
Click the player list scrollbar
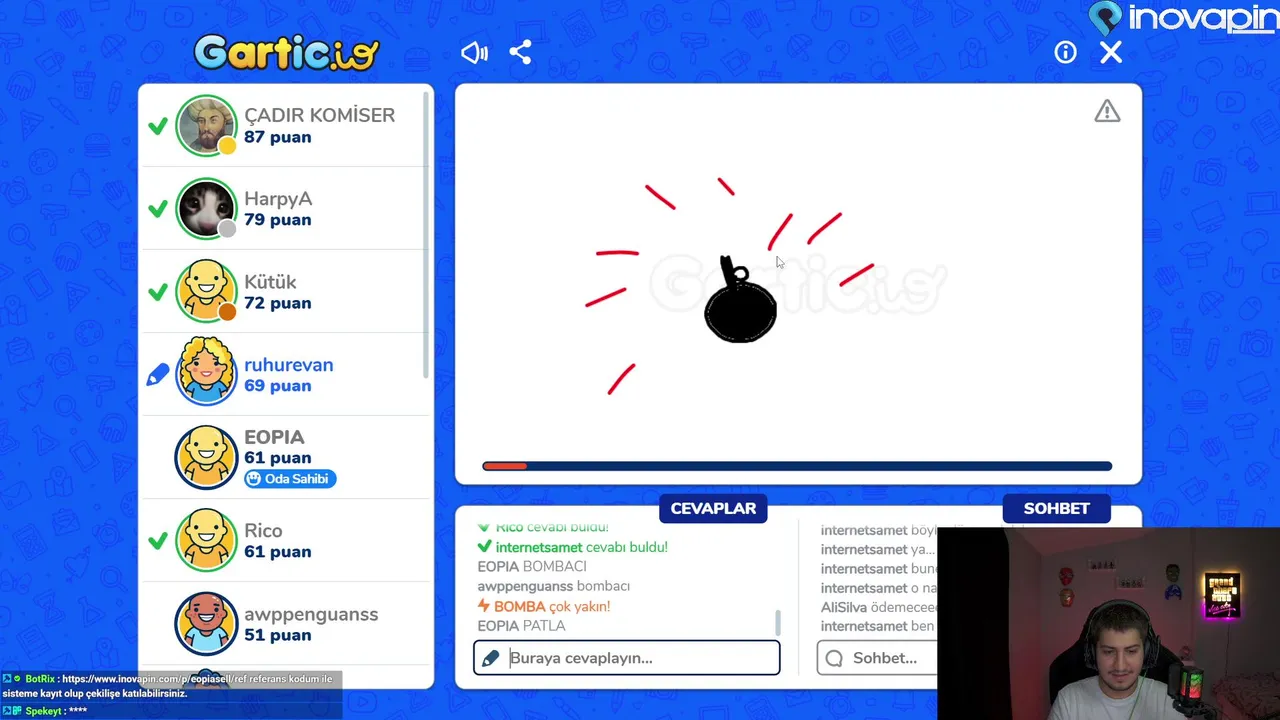(x=427, y=235)
